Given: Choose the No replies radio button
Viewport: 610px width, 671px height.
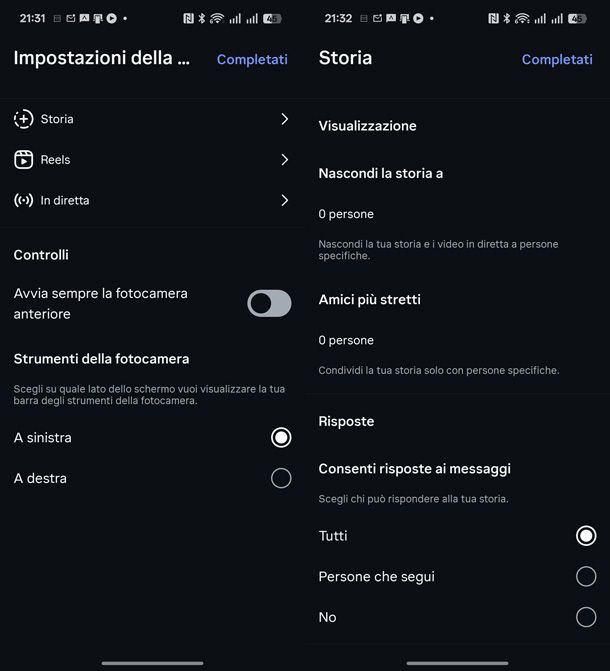Looking at the screenshot, I should (x=586, y=617).
